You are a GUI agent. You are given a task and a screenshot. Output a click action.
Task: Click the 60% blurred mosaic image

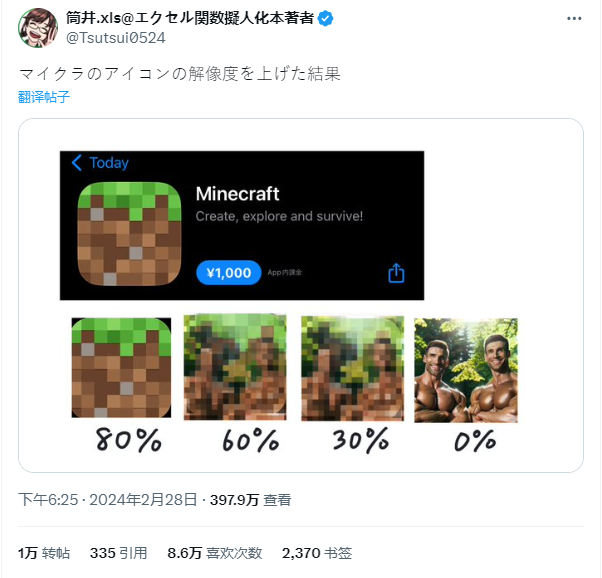point(235,367)
